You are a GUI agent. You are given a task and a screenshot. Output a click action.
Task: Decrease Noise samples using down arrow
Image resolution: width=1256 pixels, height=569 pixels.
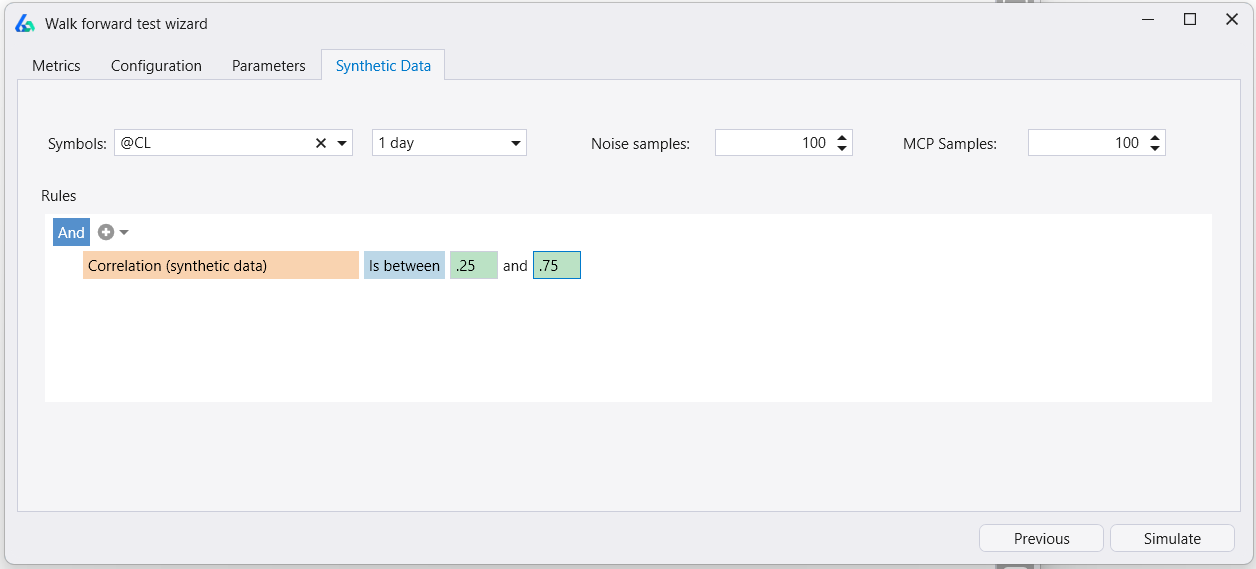(842, 149)
